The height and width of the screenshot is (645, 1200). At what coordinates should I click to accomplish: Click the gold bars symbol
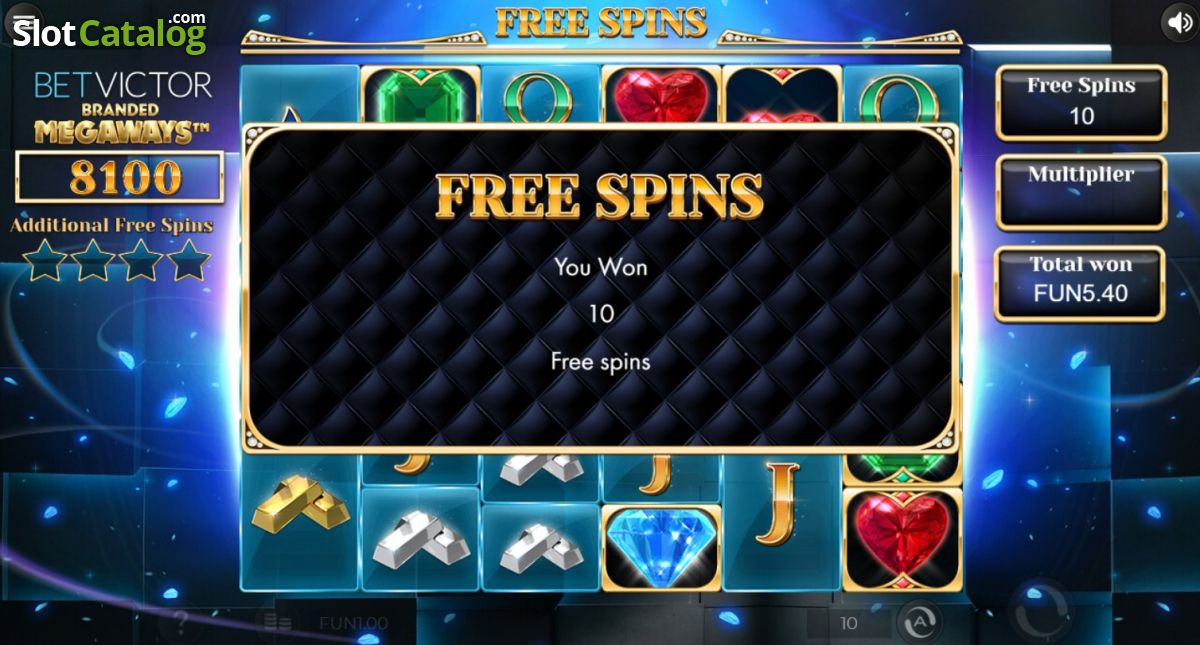(300, 506)
